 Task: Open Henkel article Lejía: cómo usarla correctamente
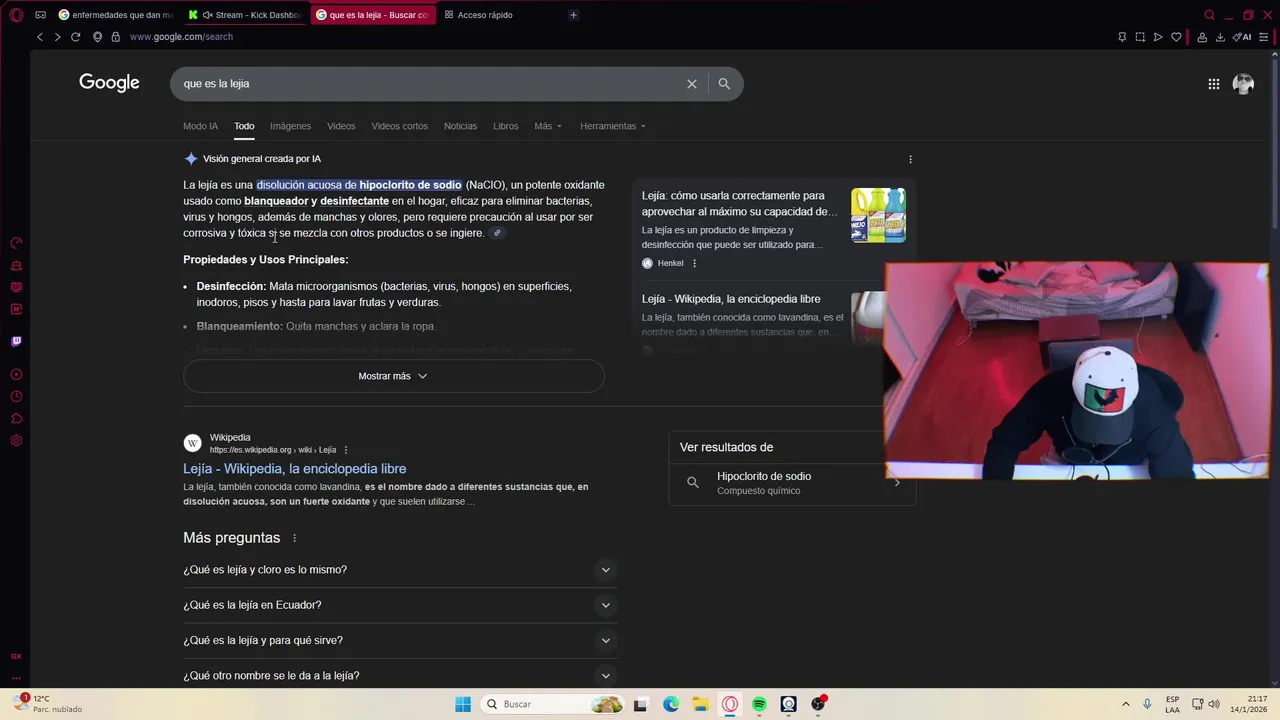pyautogui.click(x=739, y=204)
